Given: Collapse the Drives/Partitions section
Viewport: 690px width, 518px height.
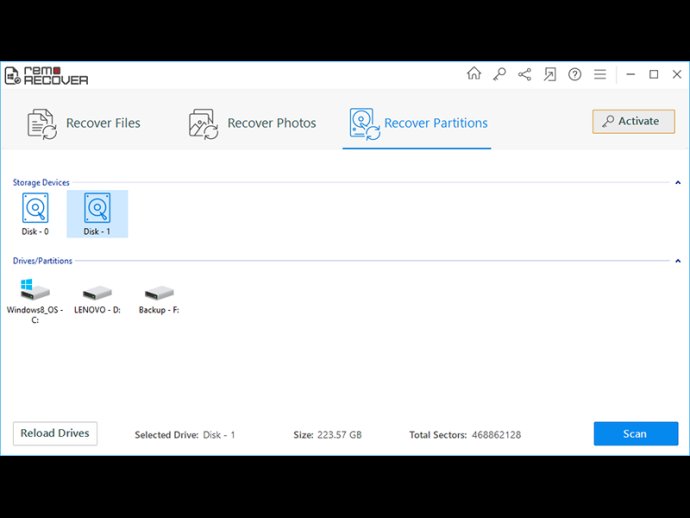Looking at the screenshot, I should (678, 261).
